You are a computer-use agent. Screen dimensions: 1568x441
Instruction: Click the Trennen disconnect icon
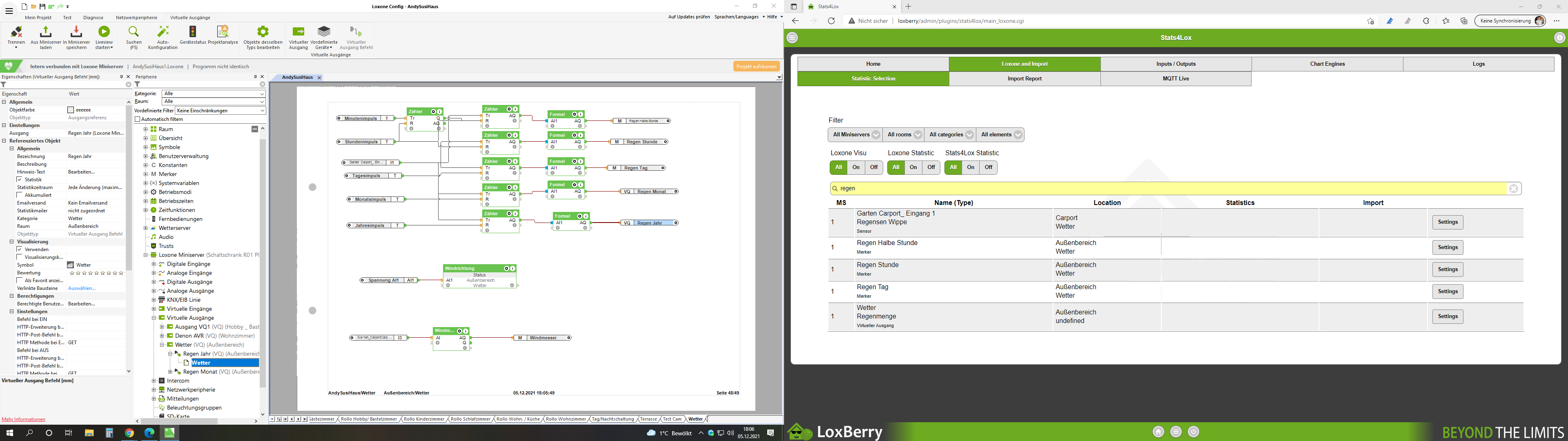coord(16,31)
